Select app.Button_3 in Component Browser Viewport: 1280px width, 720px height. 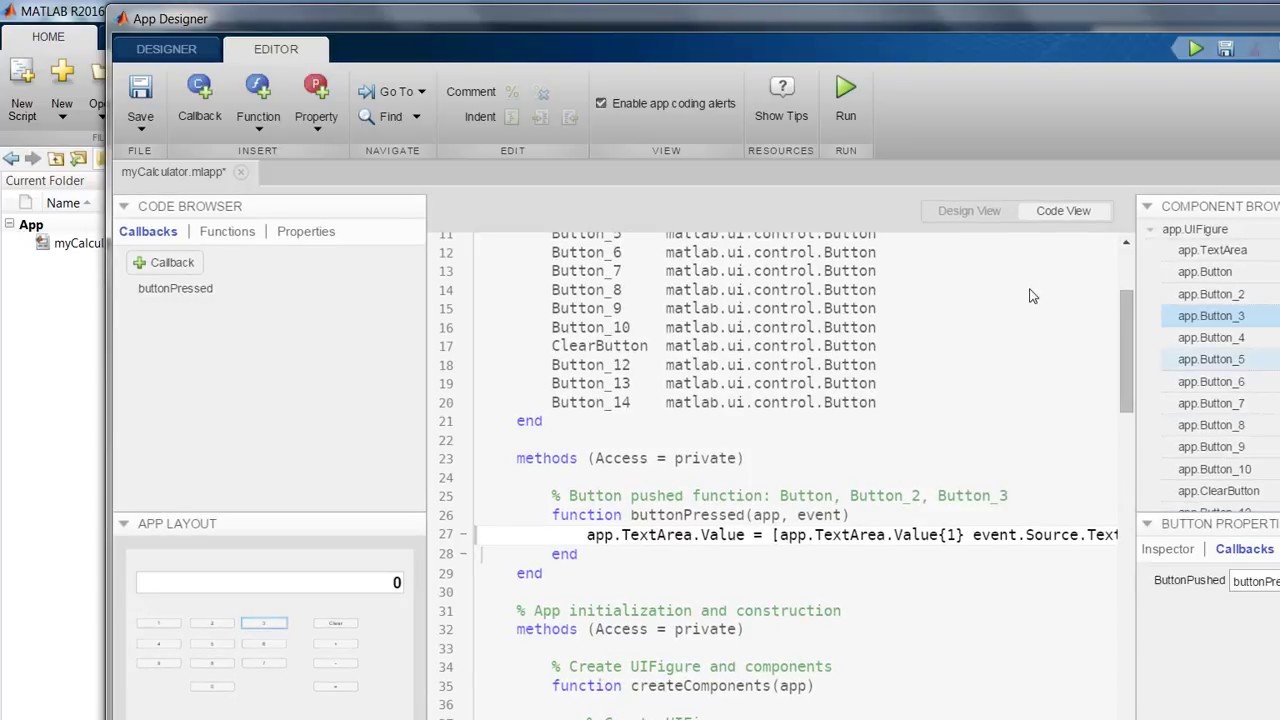1211,316
